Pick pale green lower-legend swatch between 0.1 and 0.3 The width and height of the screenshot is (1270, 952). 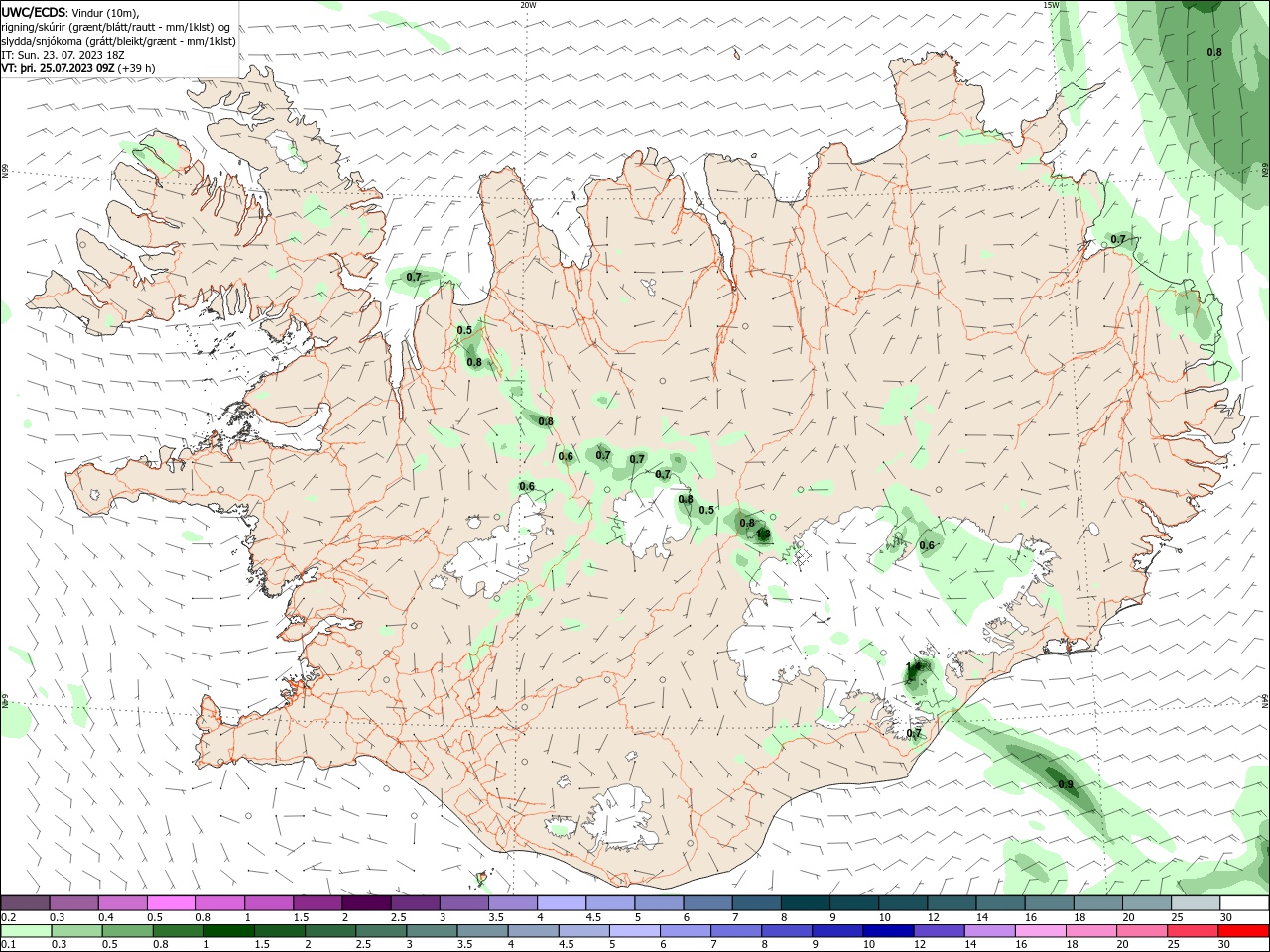[x=26, y=931]
